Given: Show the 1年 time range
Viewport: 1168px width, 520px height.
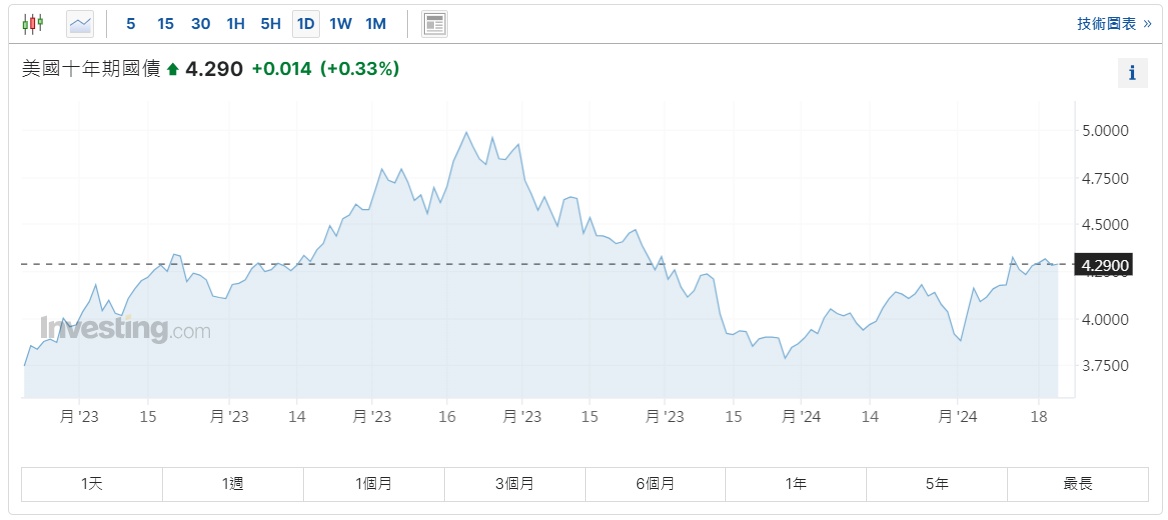Looking at the screenshot, I should [x=796, y=484].
